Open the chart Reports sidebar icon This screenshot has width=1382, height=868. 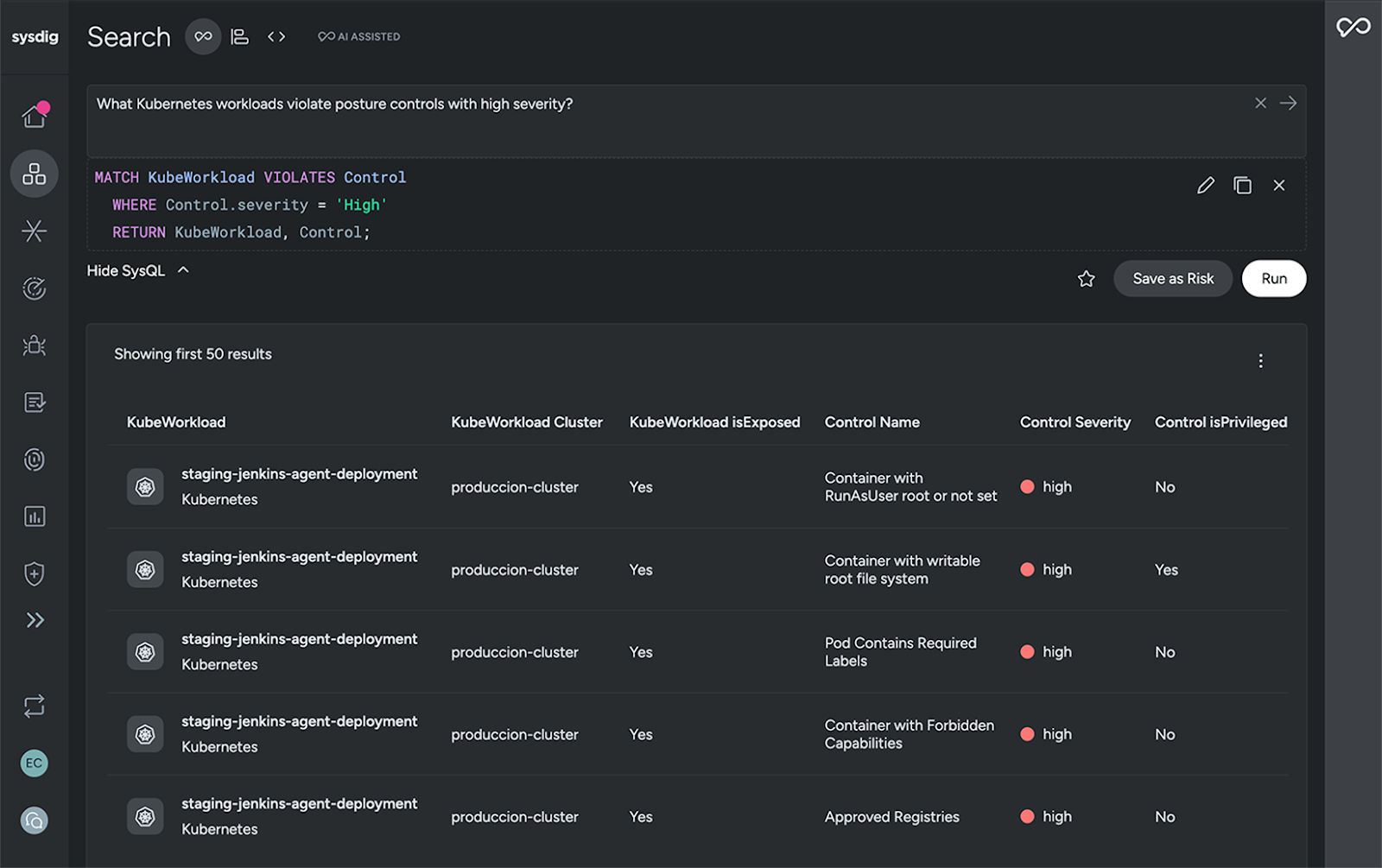34,516
